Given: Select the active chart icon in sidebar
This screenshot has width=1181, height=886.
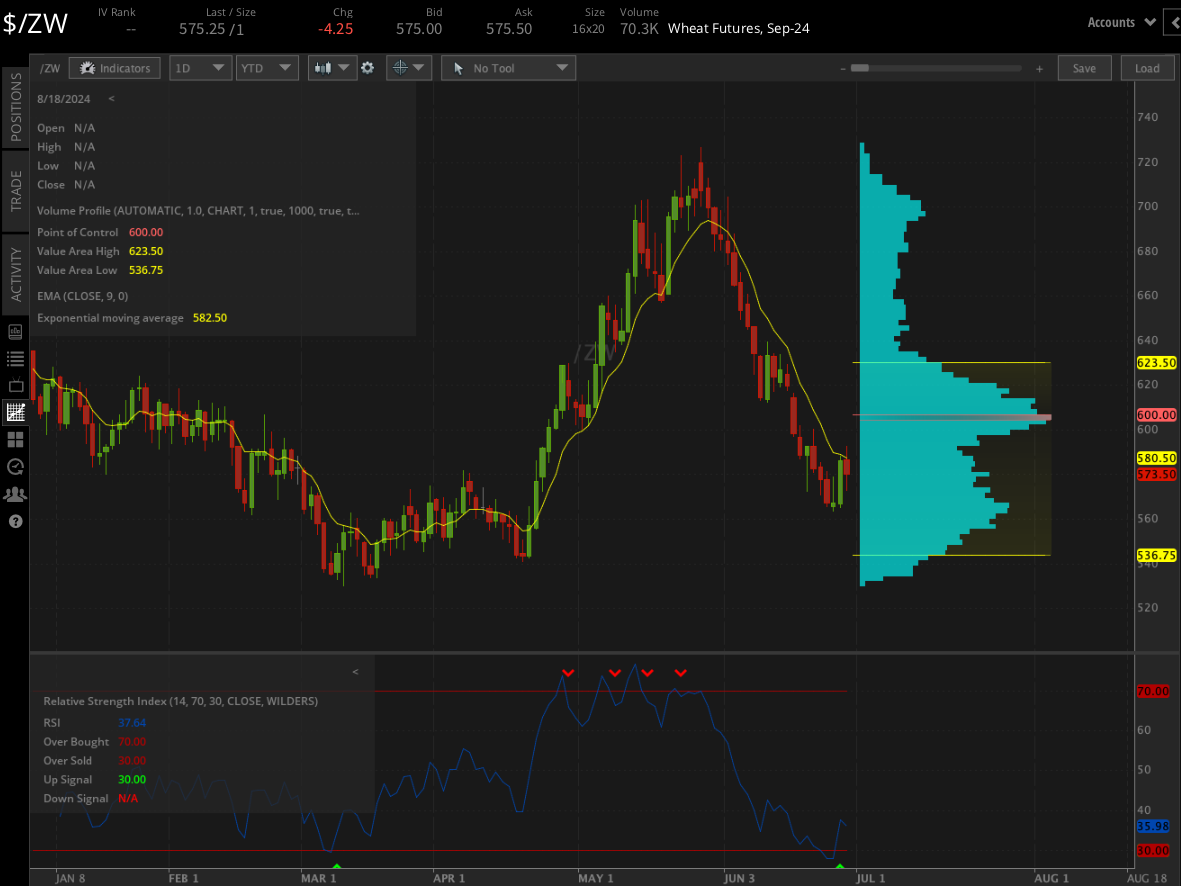Looking at the screenshot, I should tap(15, 412).
